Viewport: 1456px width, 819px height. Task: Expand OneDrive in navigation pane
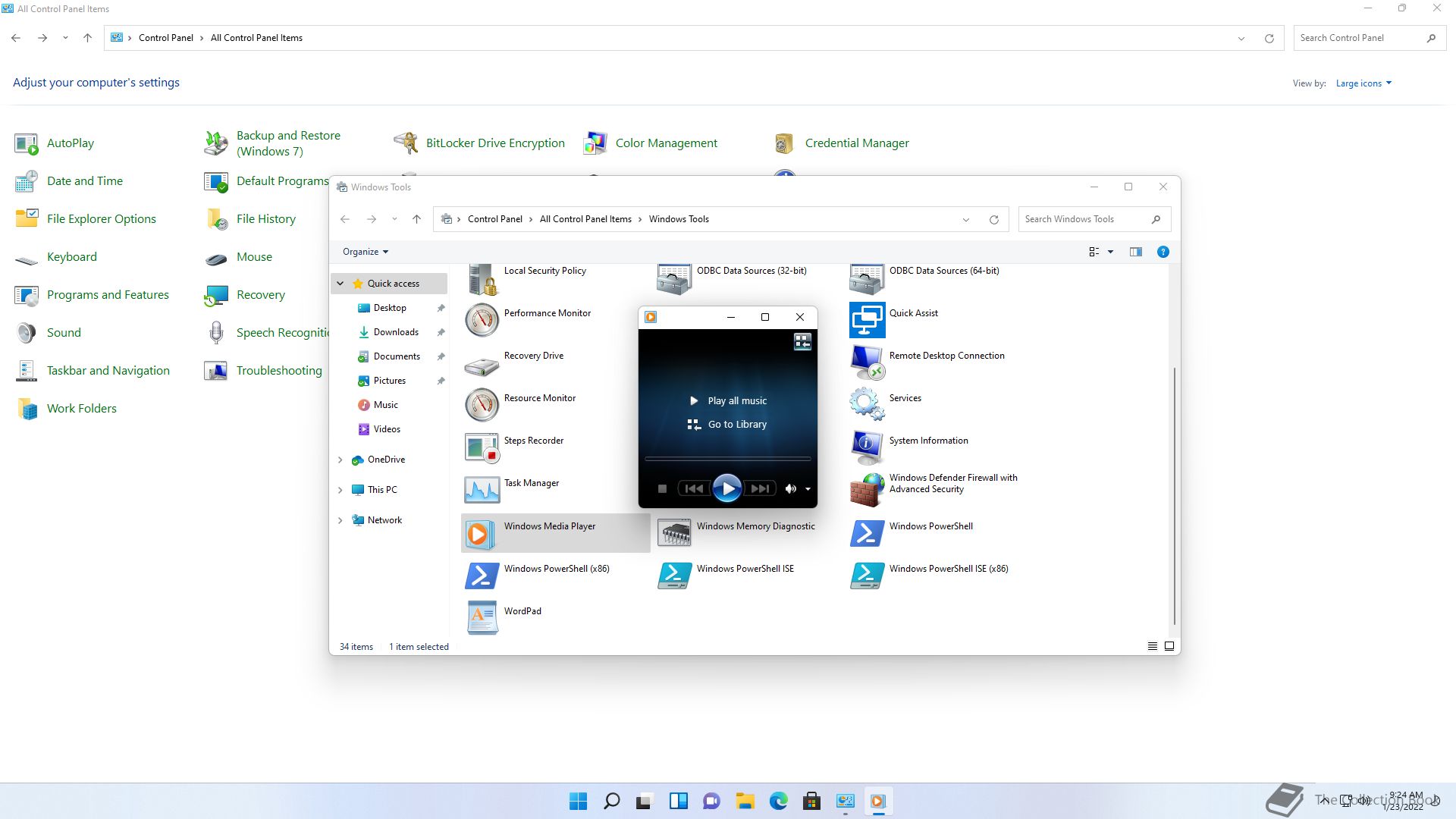340,460
